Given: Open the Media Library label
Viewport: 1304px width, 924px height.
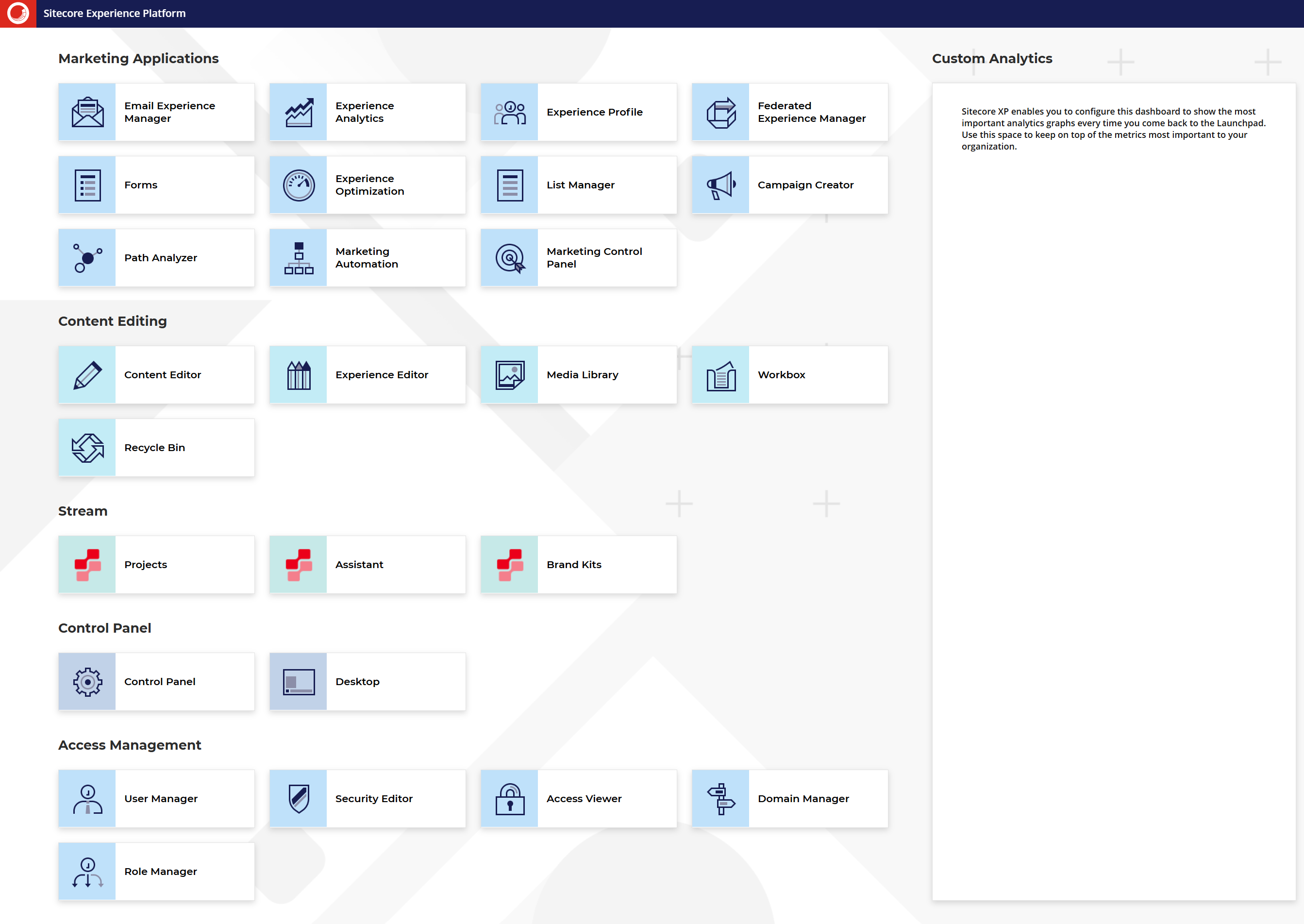Looking at the screenshot, I should (582, 374).
